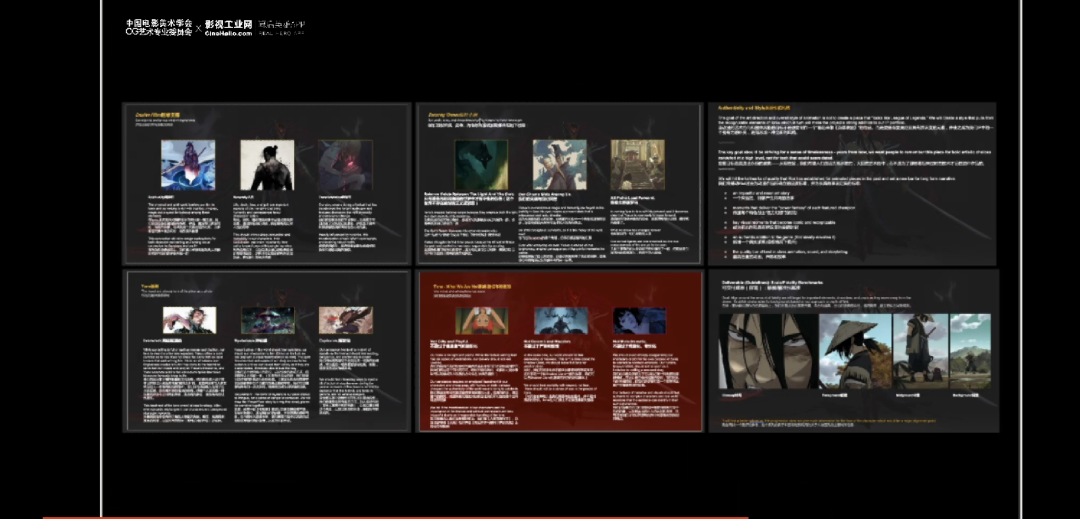The width and height of the screenshot is (1080, 519).
Task: Click the dark figure with red glow artwork
Action: pyautogui.click(x=345, y=164)
